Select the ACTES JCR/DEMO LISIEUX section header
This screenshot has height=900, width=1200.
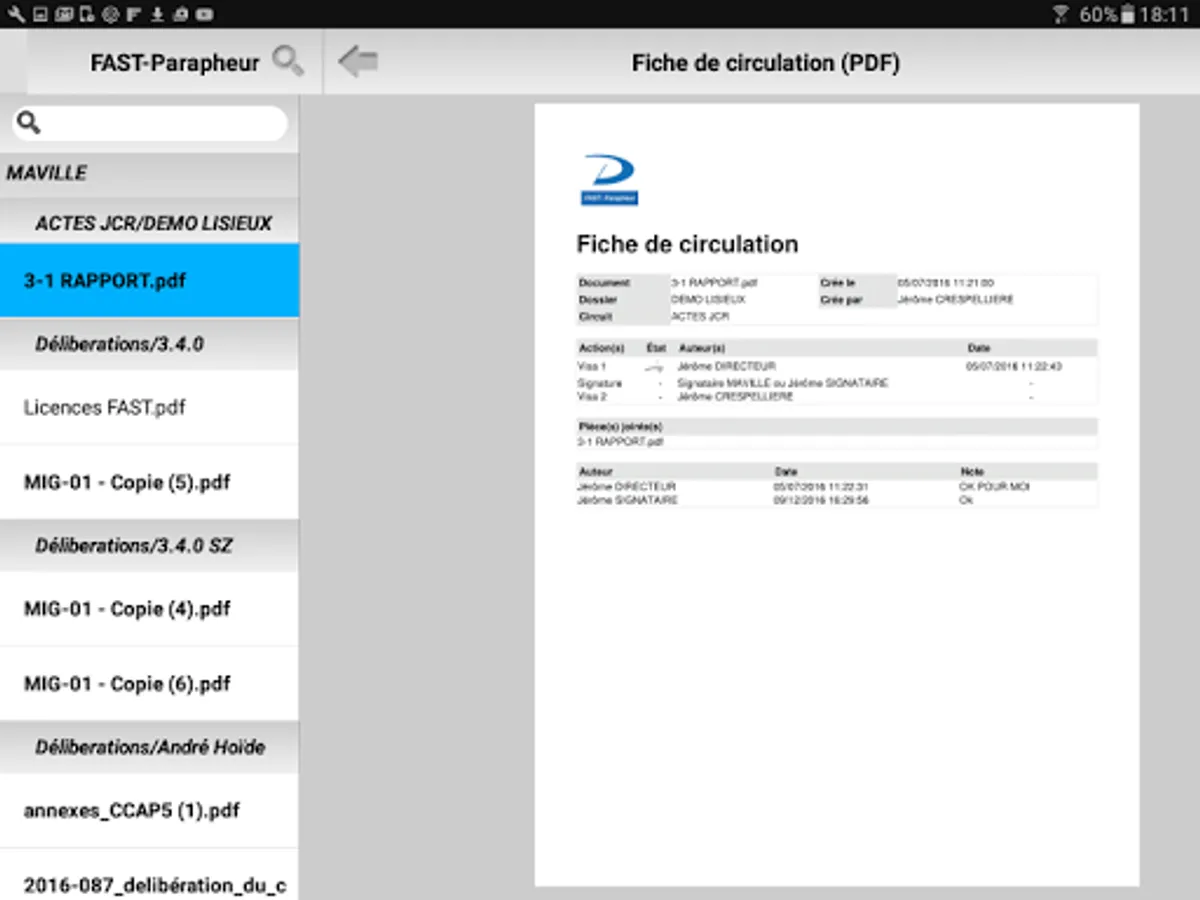[150, 223]
